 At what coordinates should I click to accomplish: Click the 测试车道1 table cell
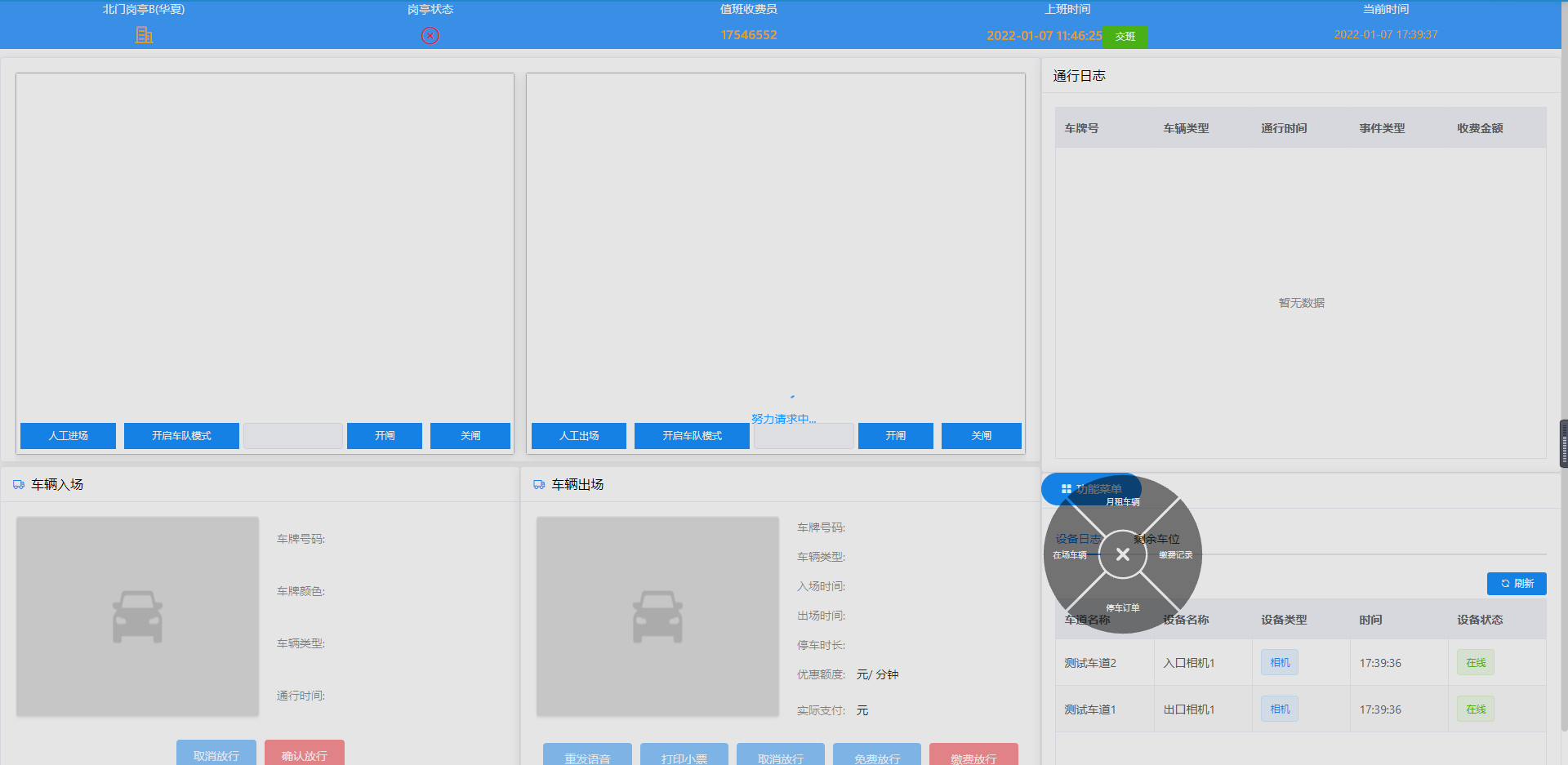click(x=1105, y=709)
